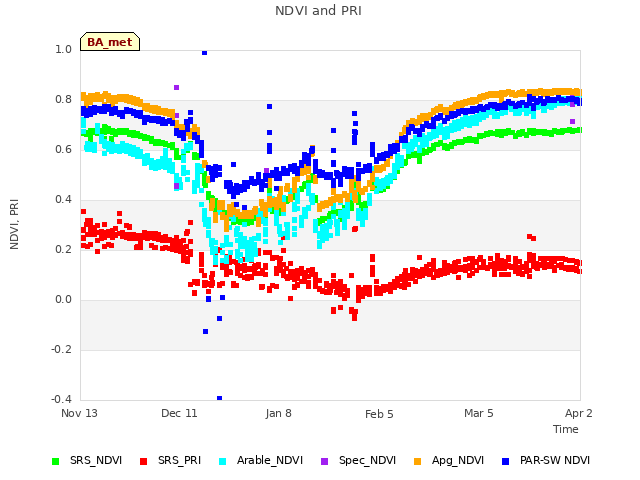Screen dimensions: 640x480
Task: Click the Jan 8 x-axis tick label
Action: coord(278,413)
